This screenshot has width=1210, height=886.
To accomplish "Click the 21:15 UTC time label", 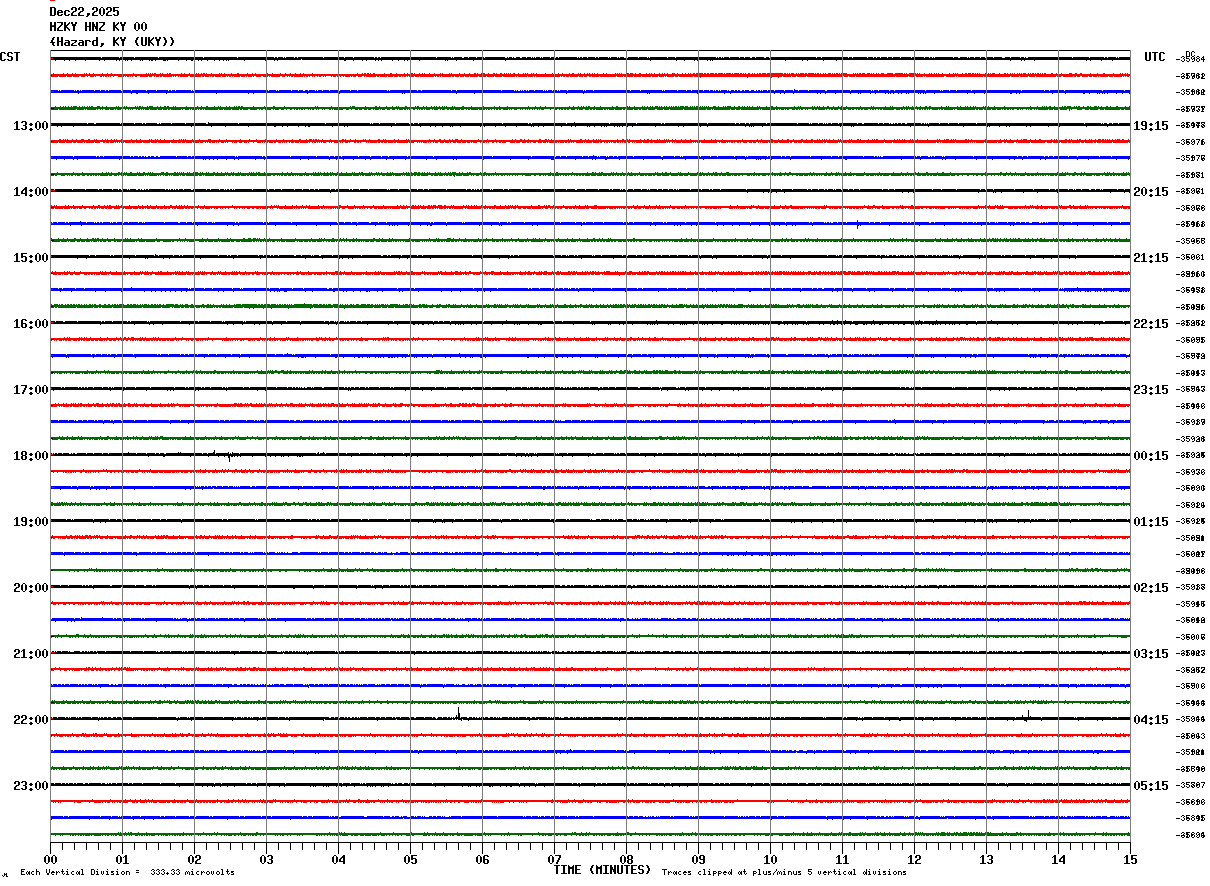I will 1150,258.
